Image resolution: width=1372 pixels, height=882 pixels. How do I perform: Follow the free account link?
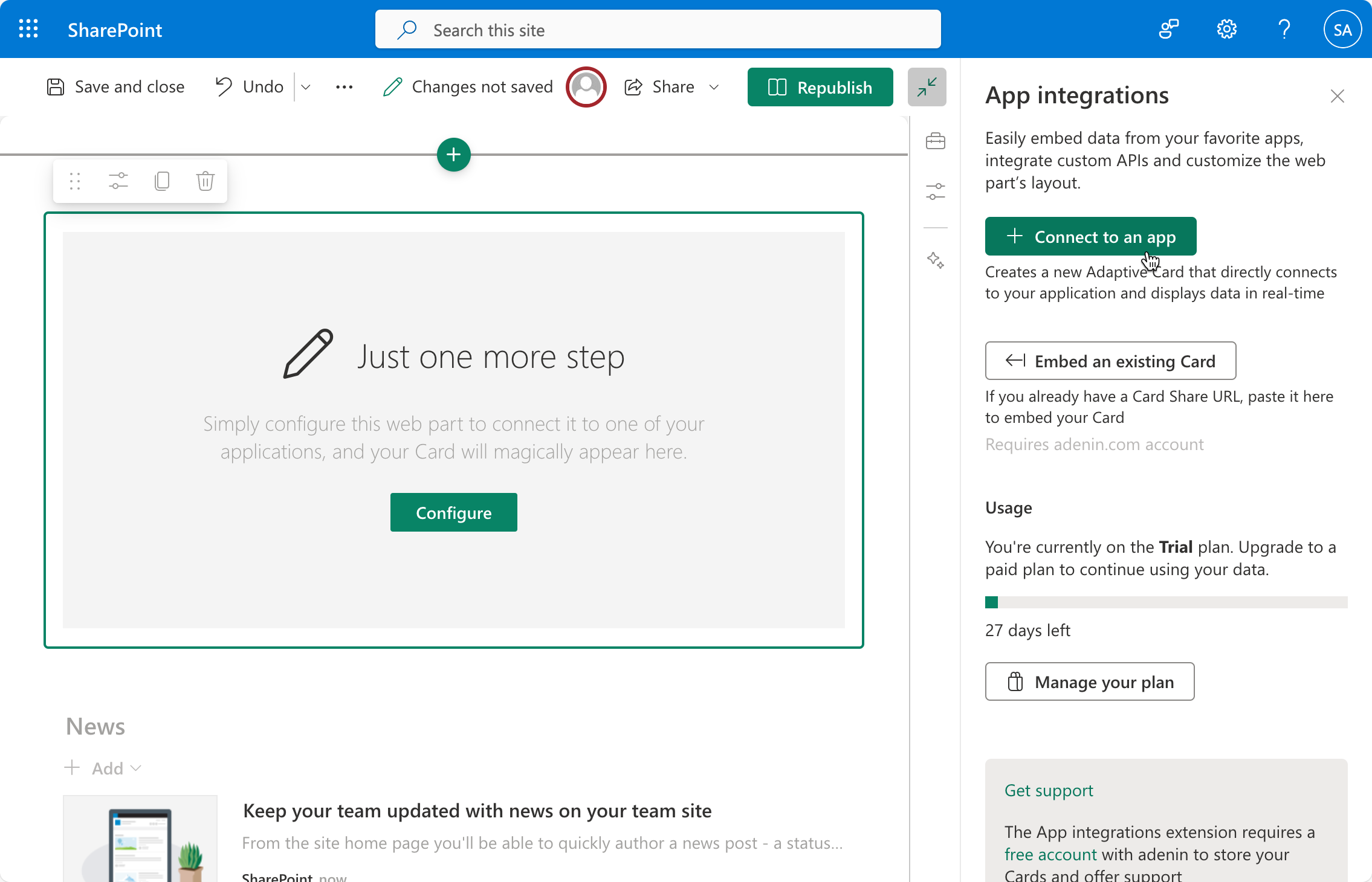(x=1050, y=854)
